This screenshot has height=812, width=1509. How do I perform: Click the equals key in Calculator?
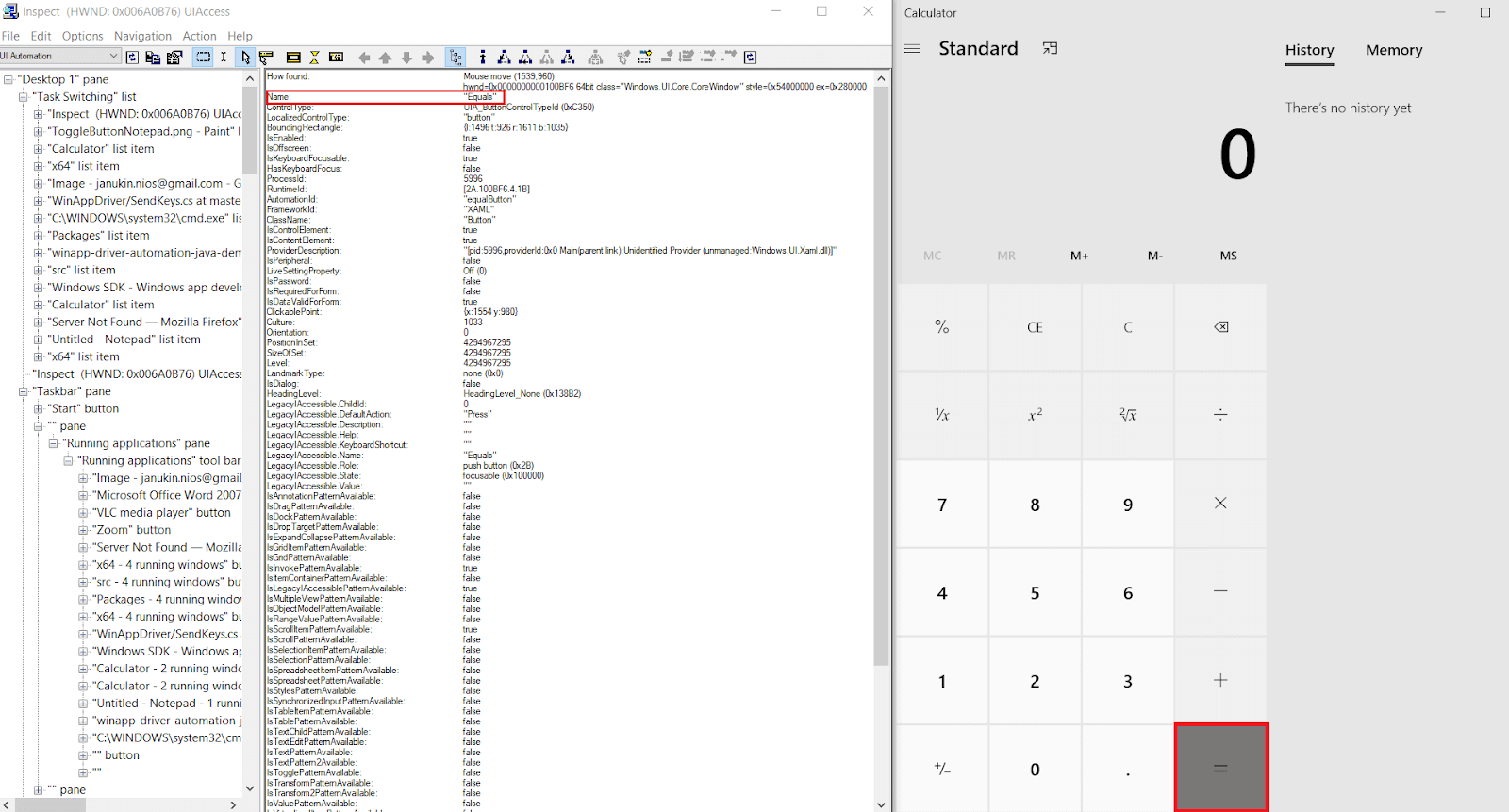tap(1220, 768)
